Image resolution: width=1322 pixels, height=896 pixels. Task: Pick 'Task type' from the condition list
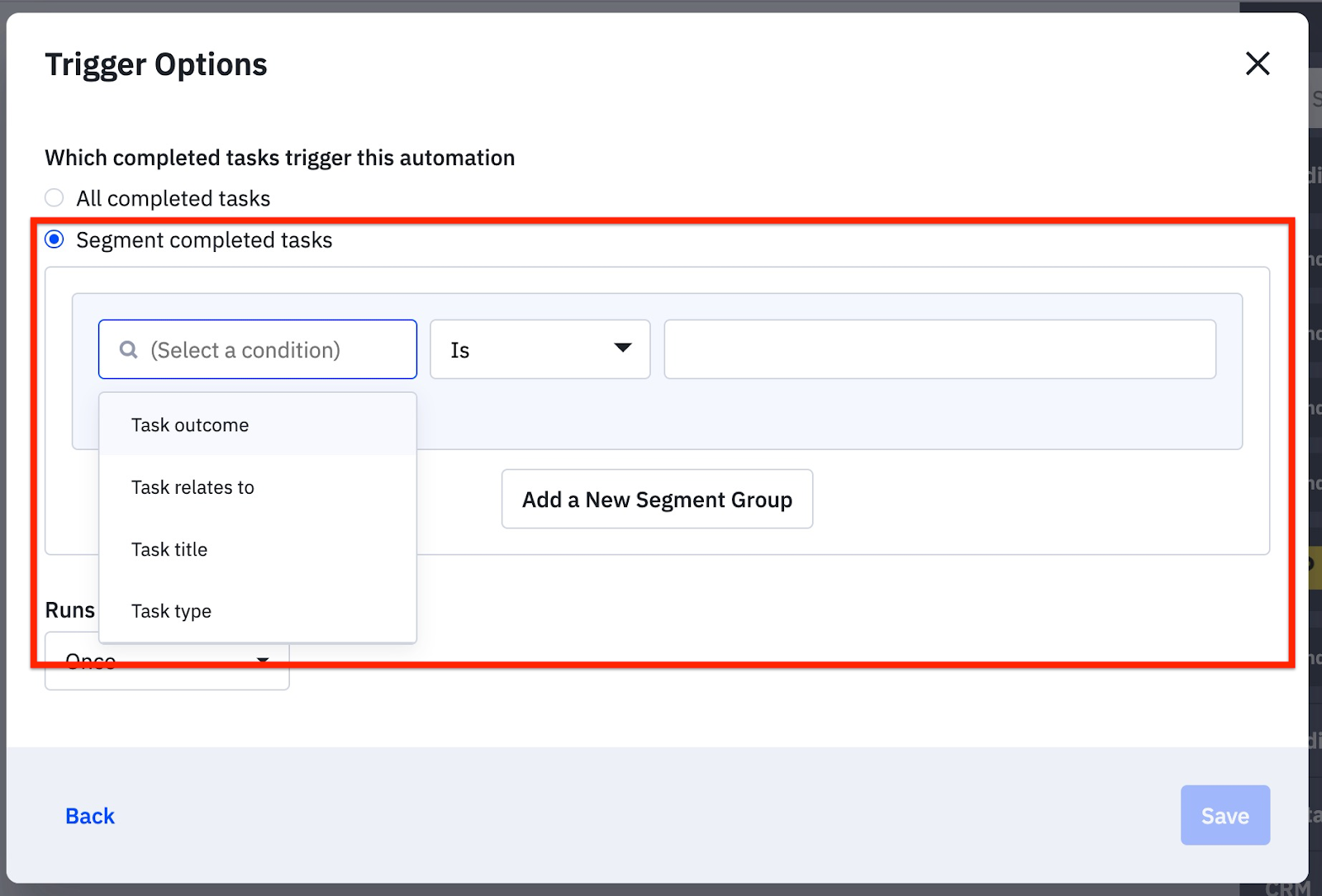[x=171, y=611]
